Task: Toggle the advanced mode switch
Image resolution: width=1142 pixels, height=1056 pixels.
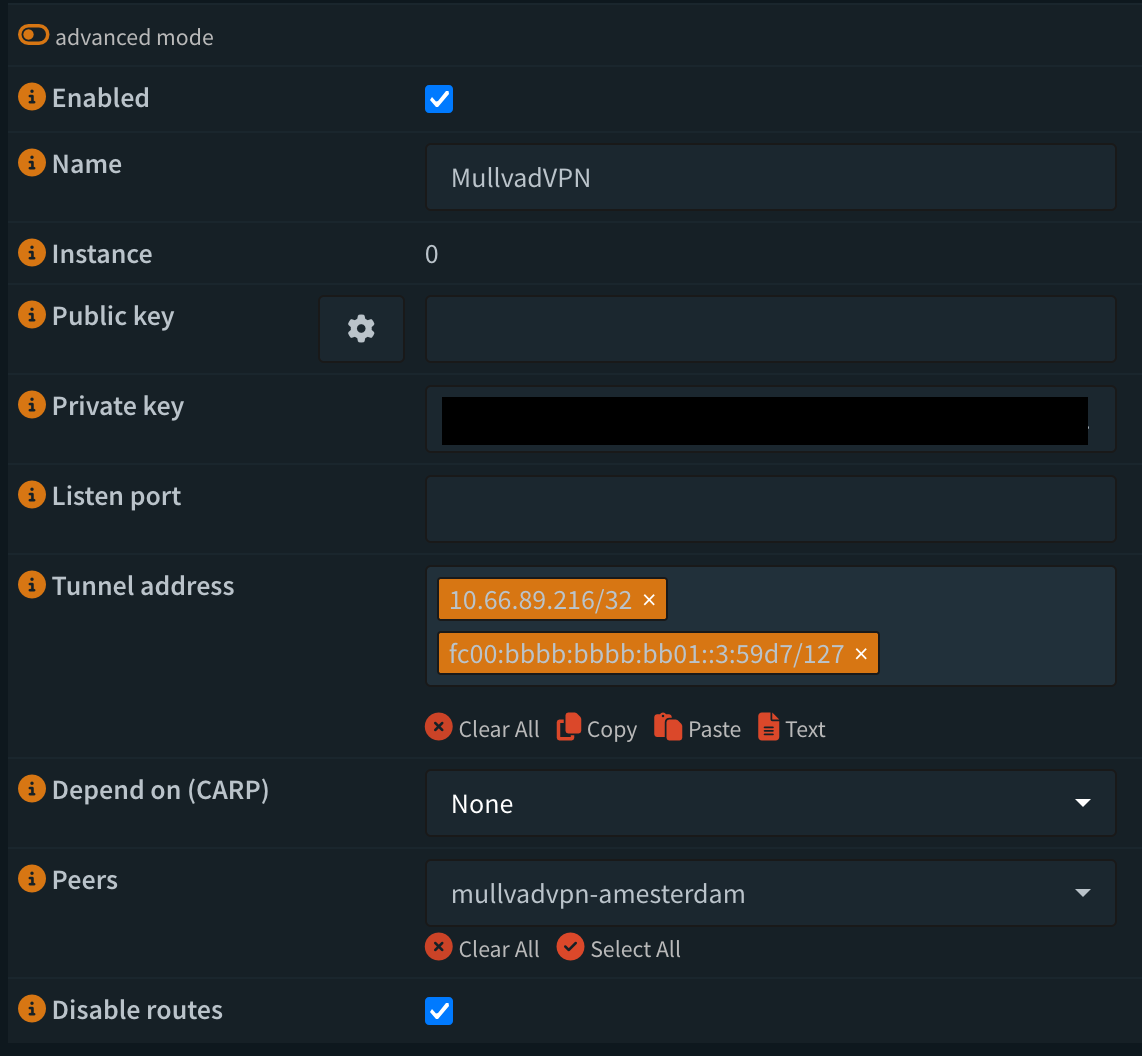Action: pos(34,35)
